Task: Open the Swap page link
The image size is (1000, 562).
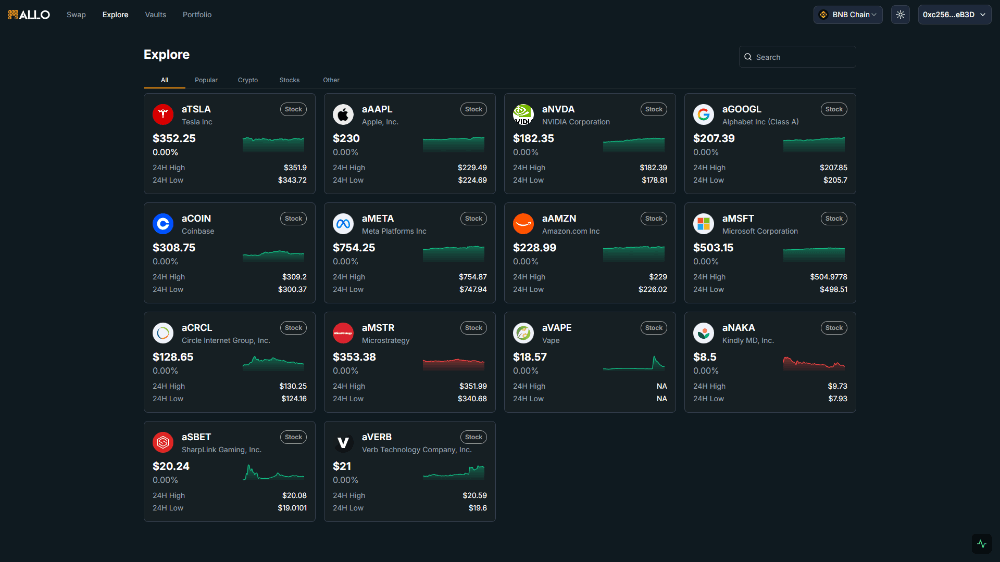Action: click(x=76, y=15)
